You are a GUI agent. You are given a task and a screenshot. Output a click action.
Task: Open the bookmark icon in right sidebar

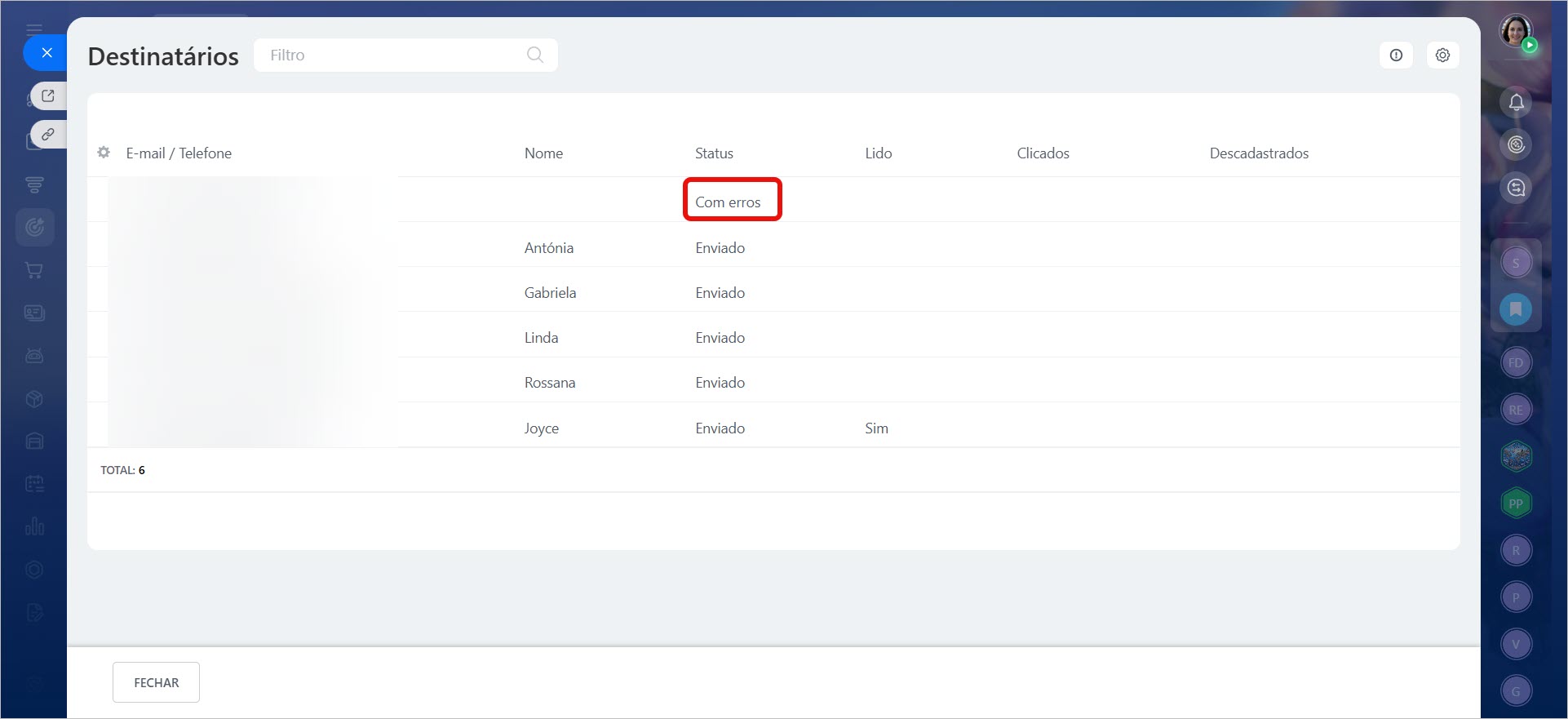[x=1516, y=309]
